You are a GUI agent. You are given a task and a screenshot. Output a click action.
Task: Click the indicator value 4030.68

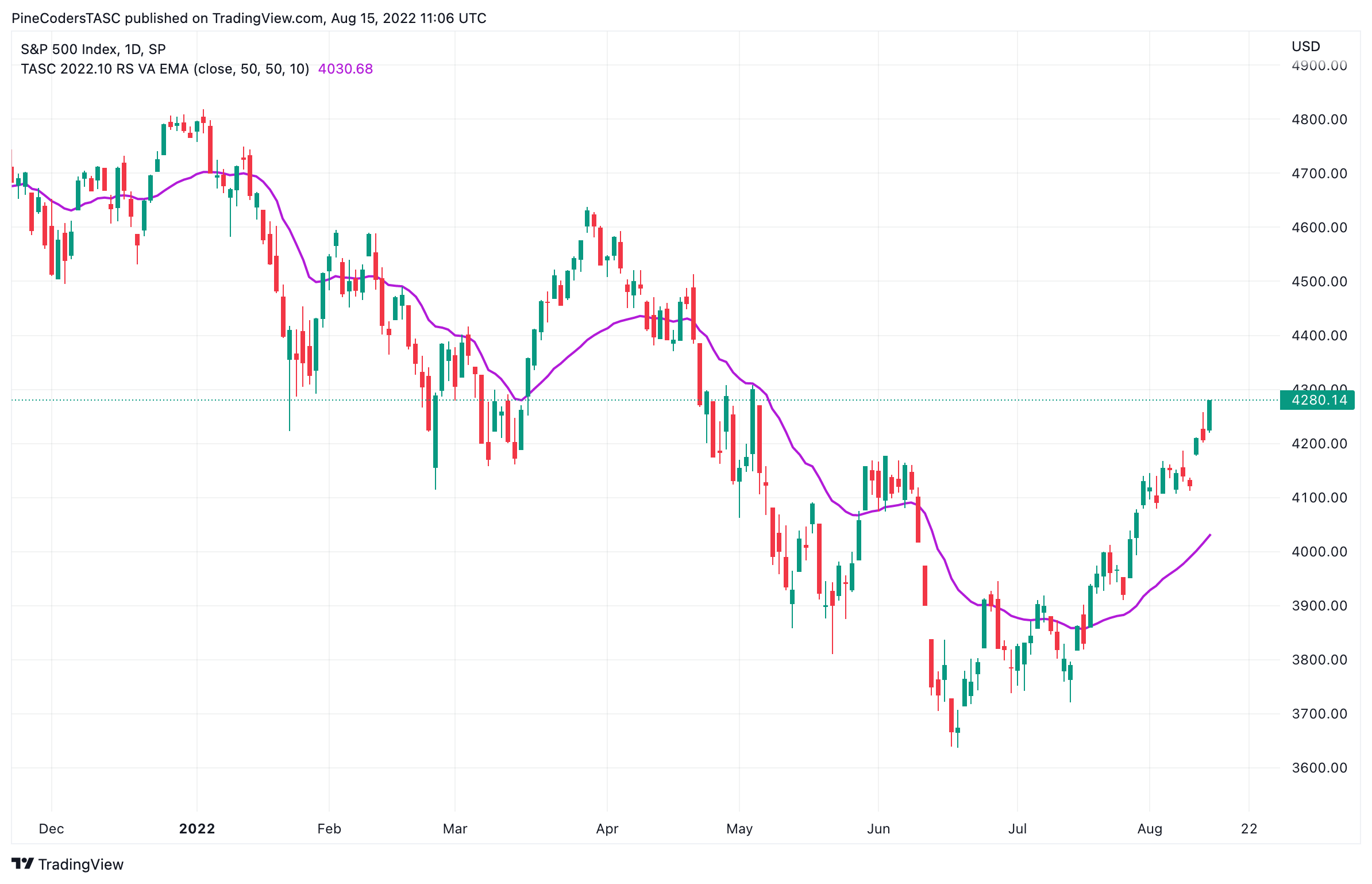click(x=345, y=69)
